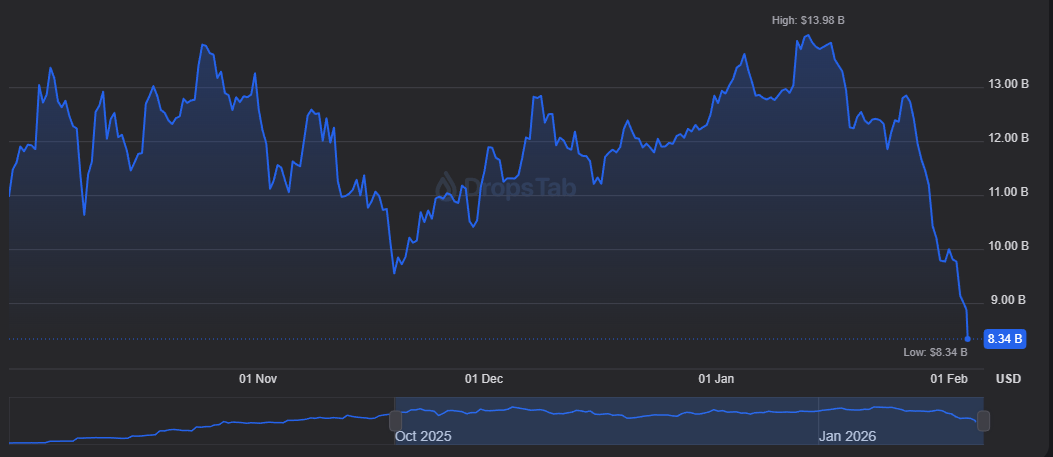
Task: Grab the left range navigator handle
Action: [394, 420]
